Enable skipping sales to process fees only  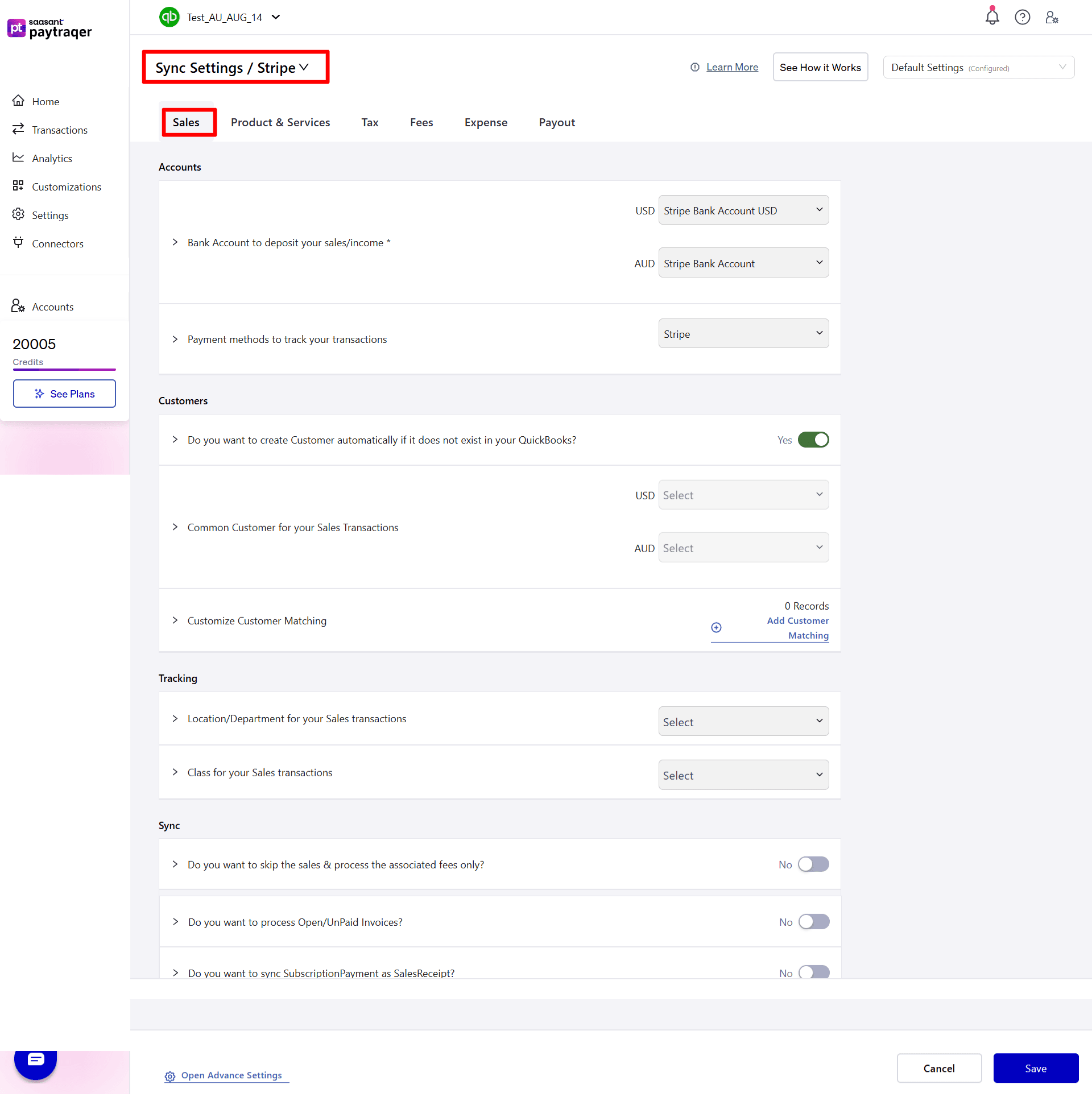coord(813,864)
